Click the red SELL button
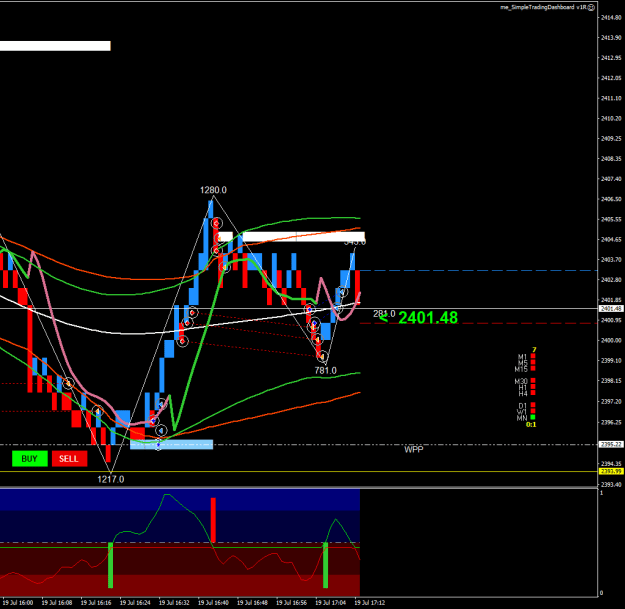 (x=69, y=458)
